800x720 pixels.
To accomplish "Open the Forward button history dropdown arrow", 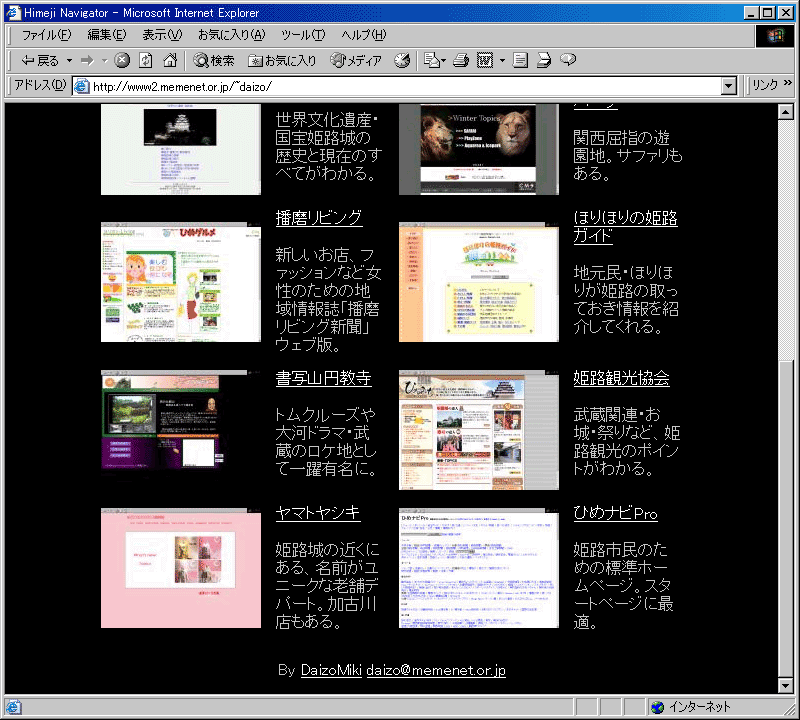I will (x=105, y=61).
